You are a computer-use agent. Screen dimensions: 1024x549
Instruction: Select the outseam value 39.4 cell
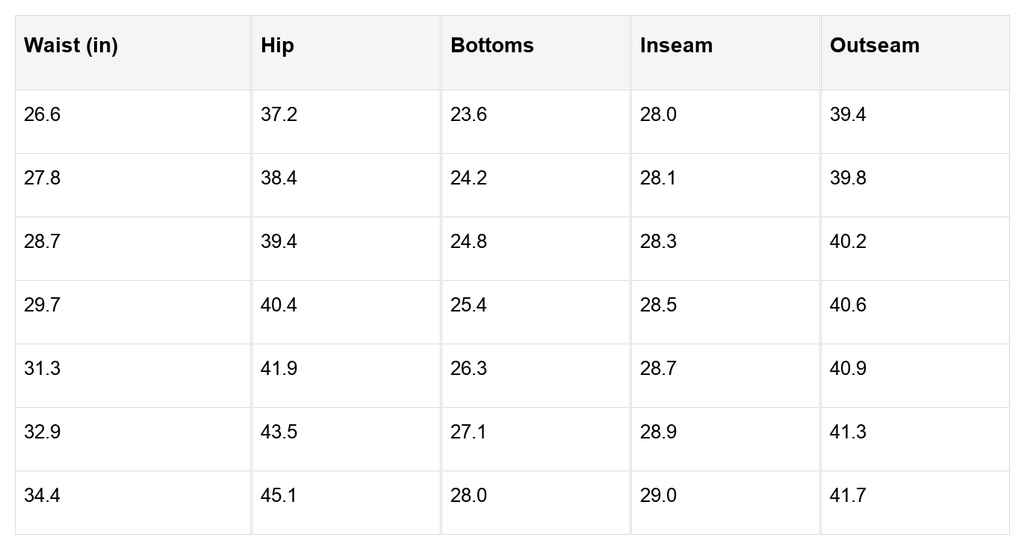[x=848, y=115]
